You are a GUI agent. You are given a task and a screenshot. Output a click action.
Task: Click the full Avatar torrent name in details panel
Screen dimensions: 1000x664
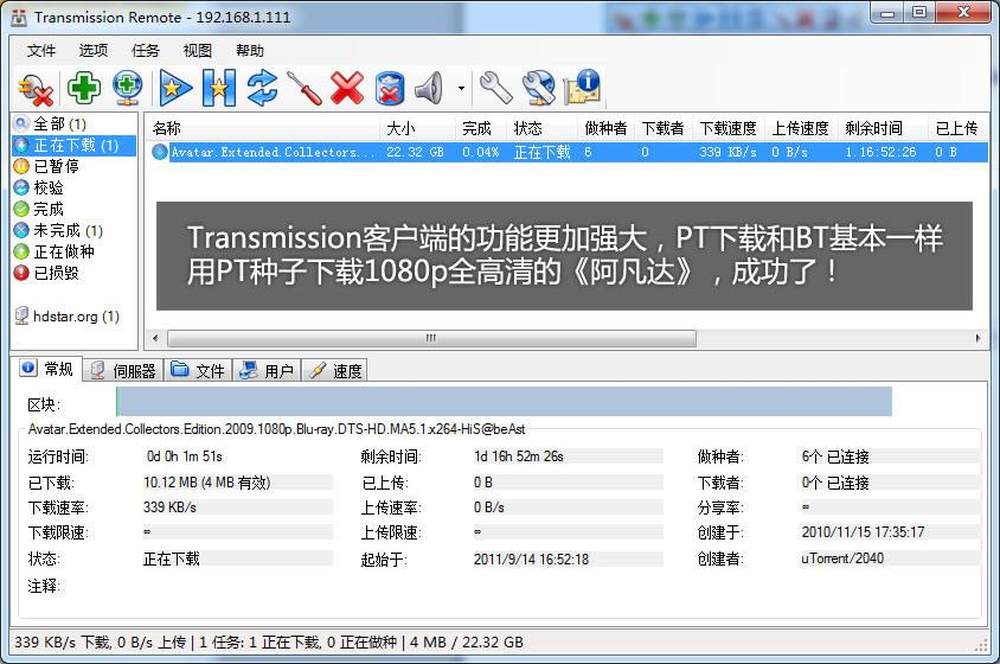pos(277,429)
